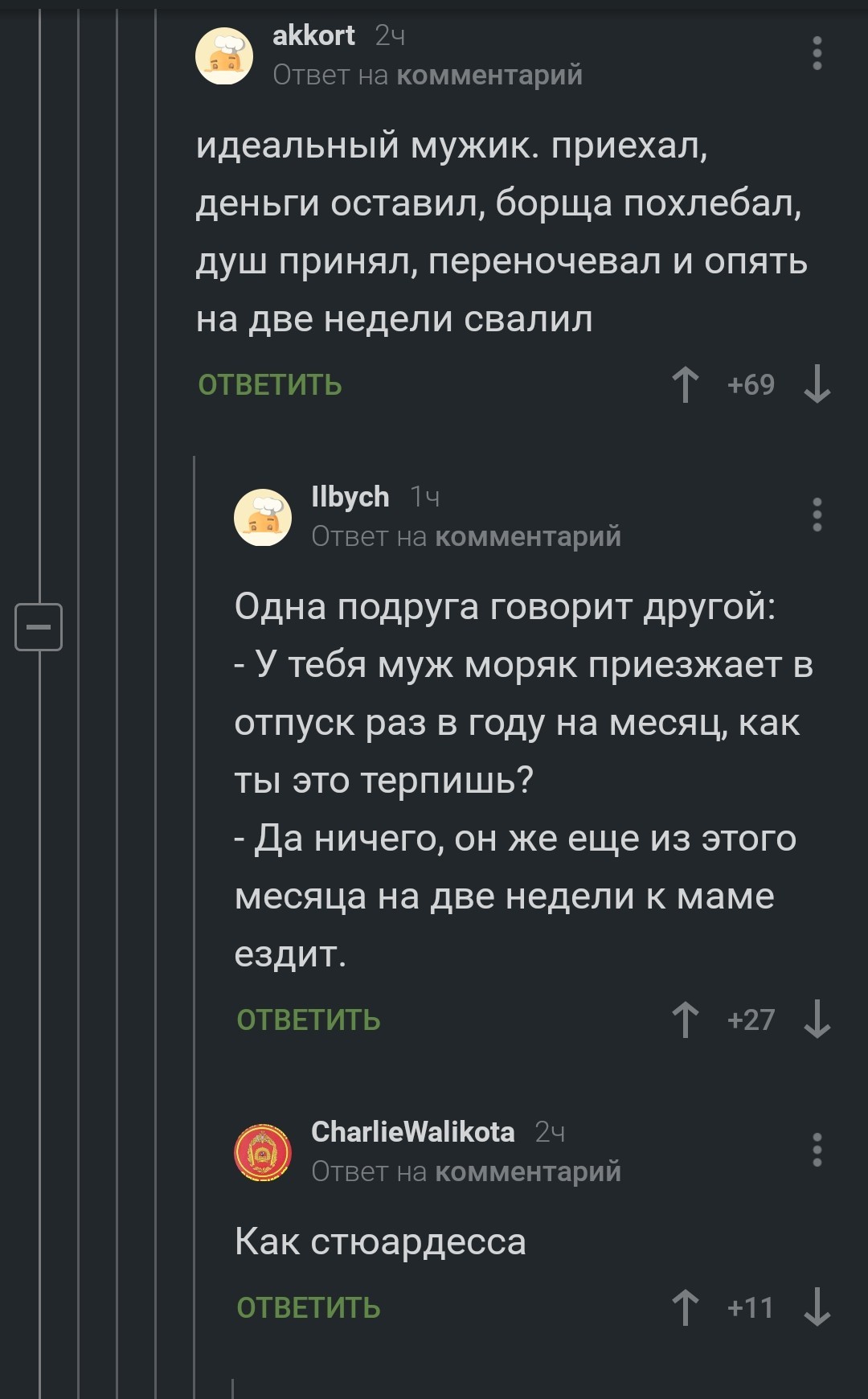Open akkort's avatar
This screenshot has width=868, height=1399.
click(x=224, y=55)
